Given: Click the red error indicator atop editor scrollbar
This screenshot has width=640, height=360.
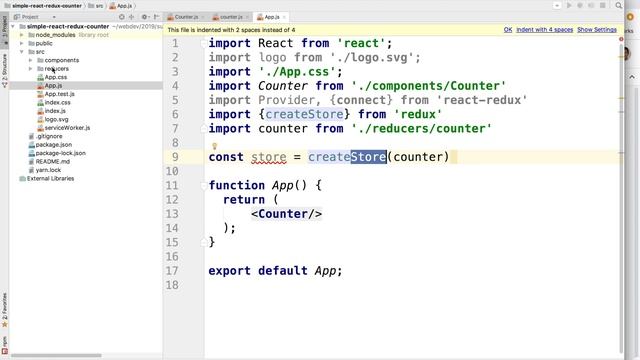Looking at the screenshot, I should [621, 39].
